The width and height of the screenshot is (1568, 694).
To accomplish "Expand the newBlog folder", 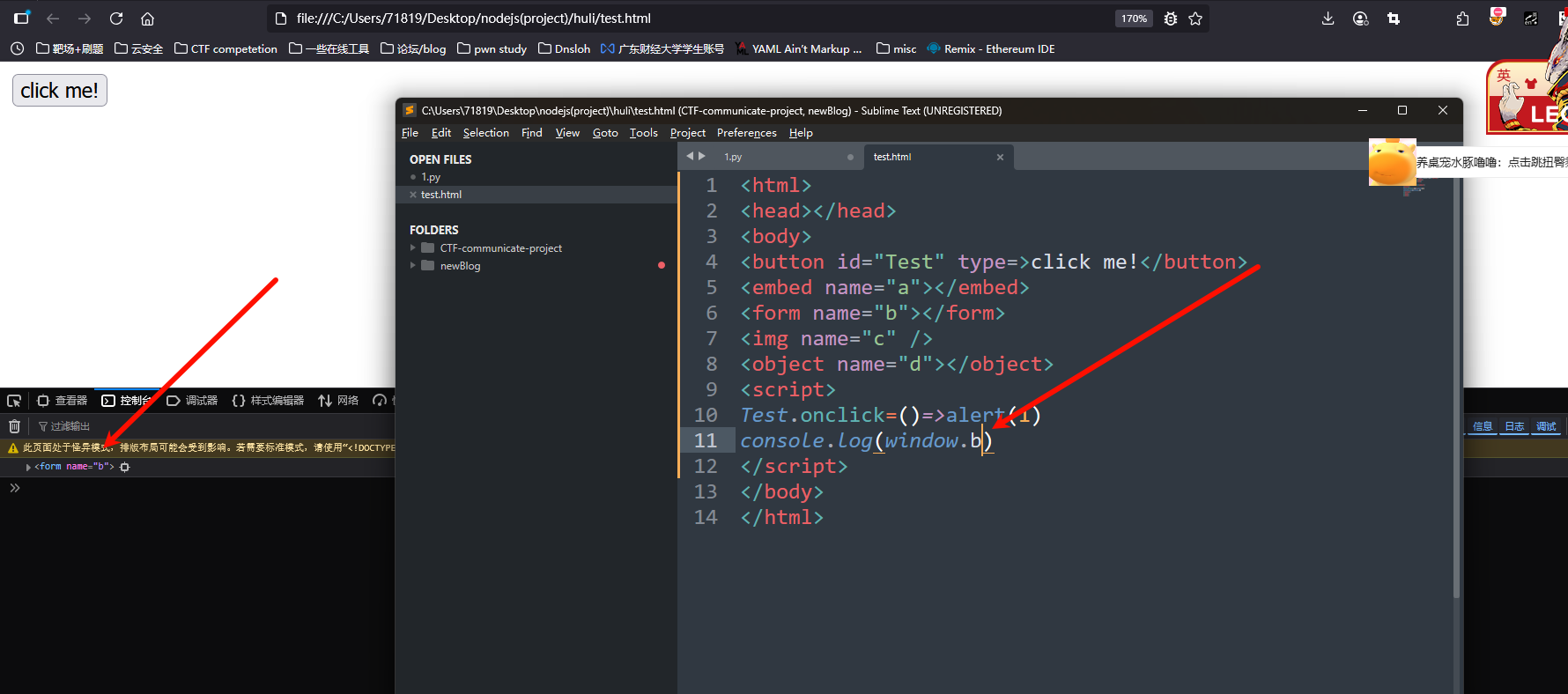I will coord(413,265).
